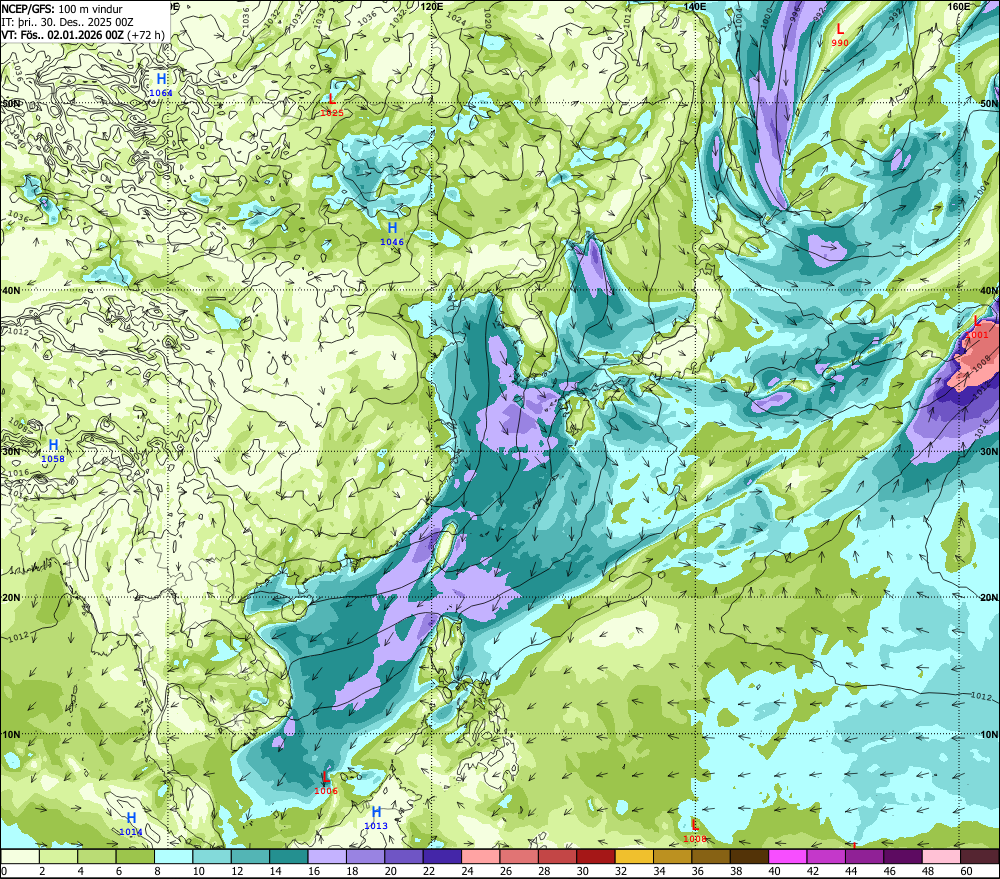Click the H 1013 high pressure marker
The height and width of the screenshot is (879, 1000).
376,818
